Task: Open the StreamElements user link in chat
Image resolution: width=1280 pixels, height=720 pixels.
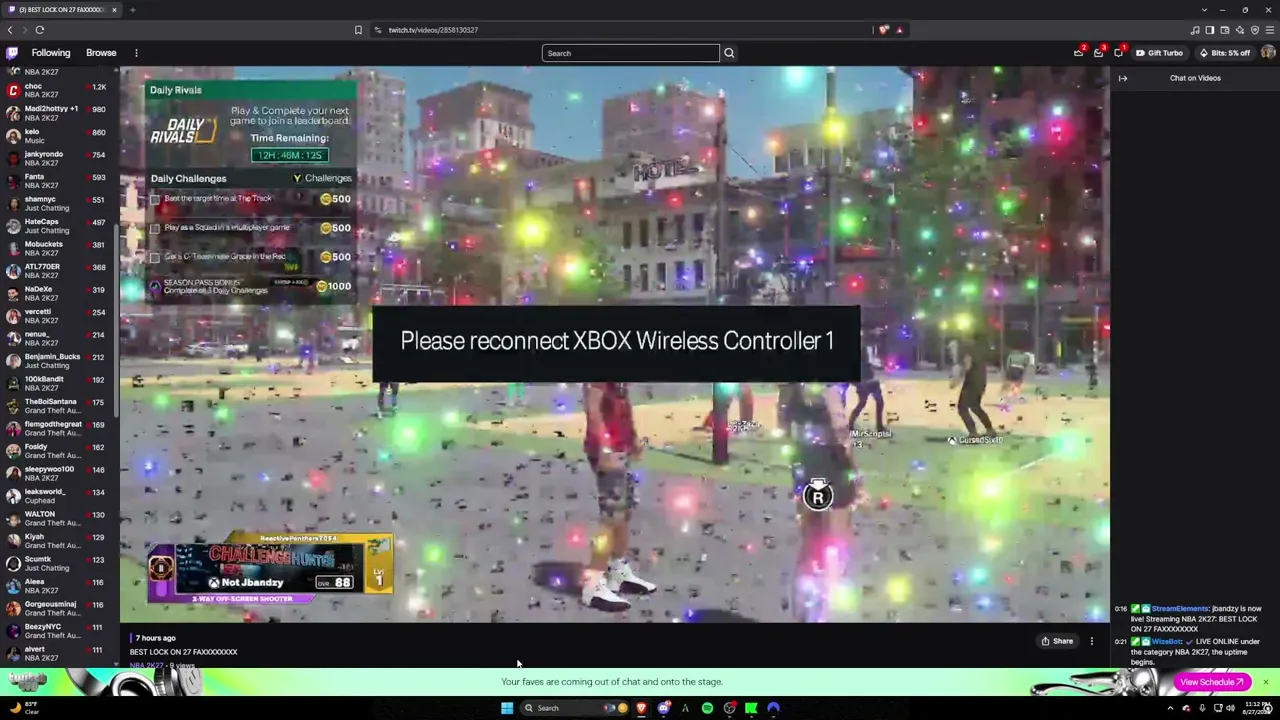Action: (x=1180, y=608)
